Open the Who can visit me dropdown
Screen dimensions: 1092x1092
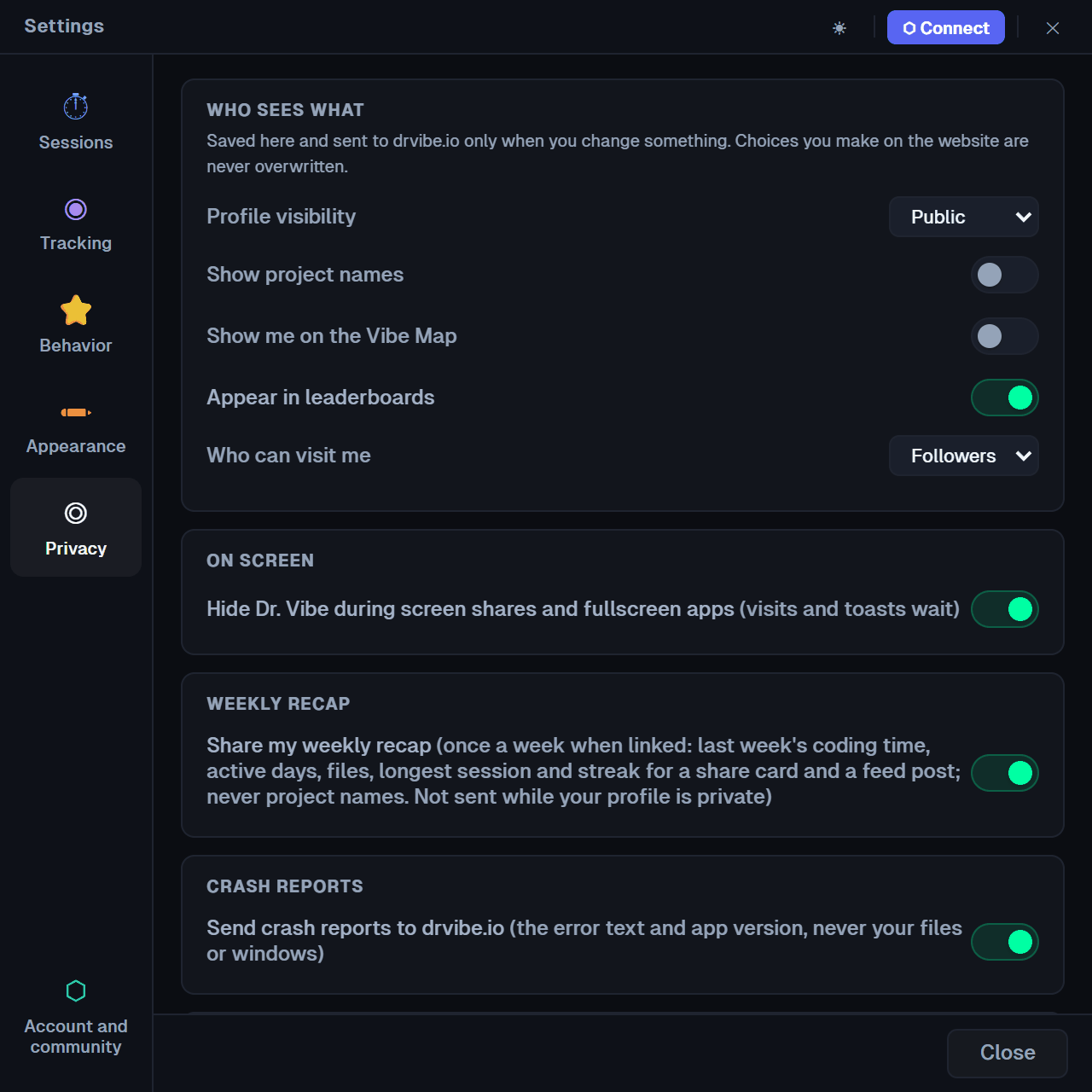[964, 456]
